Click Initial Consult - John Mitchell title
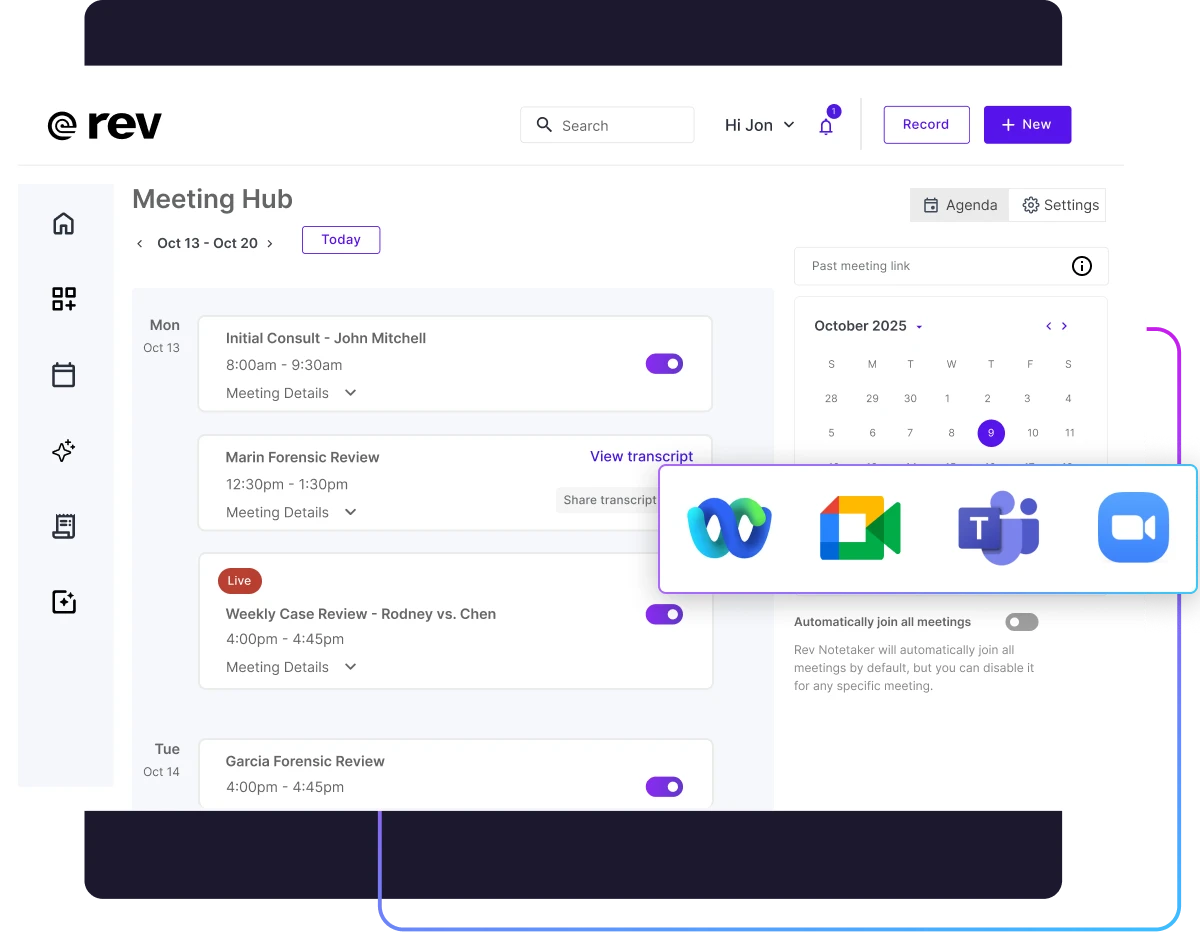1200x932 pixels. 326,338
